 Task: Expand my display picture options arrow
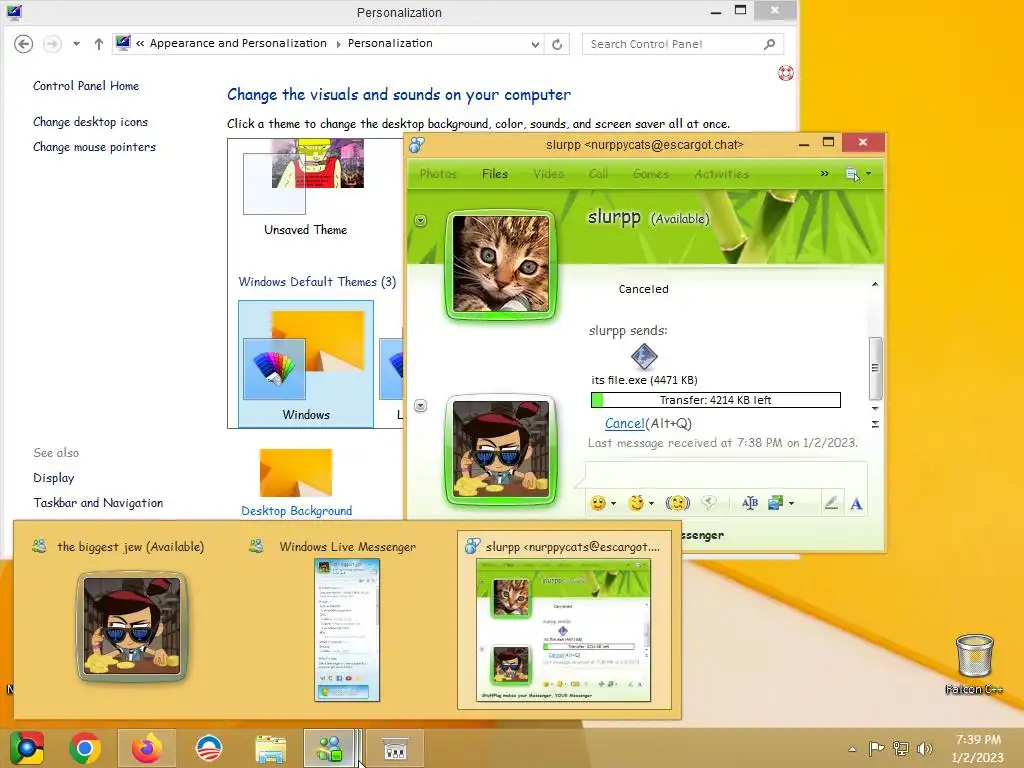pos(421,406)
